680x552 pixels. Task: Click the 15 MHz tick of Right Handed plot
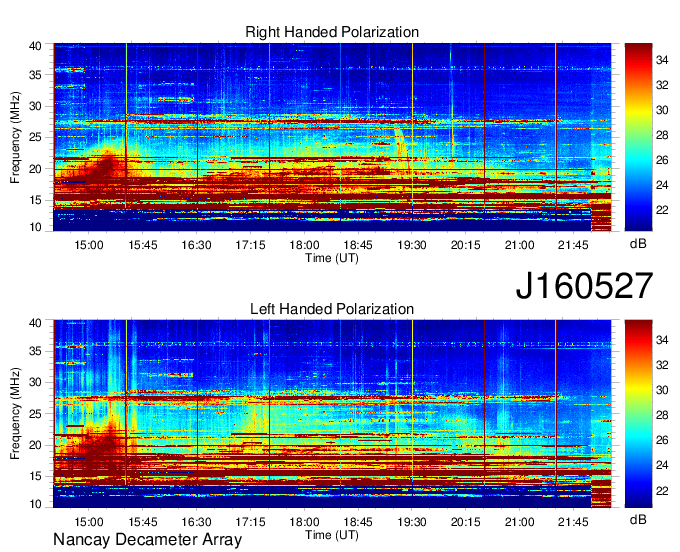coord(35,200)
